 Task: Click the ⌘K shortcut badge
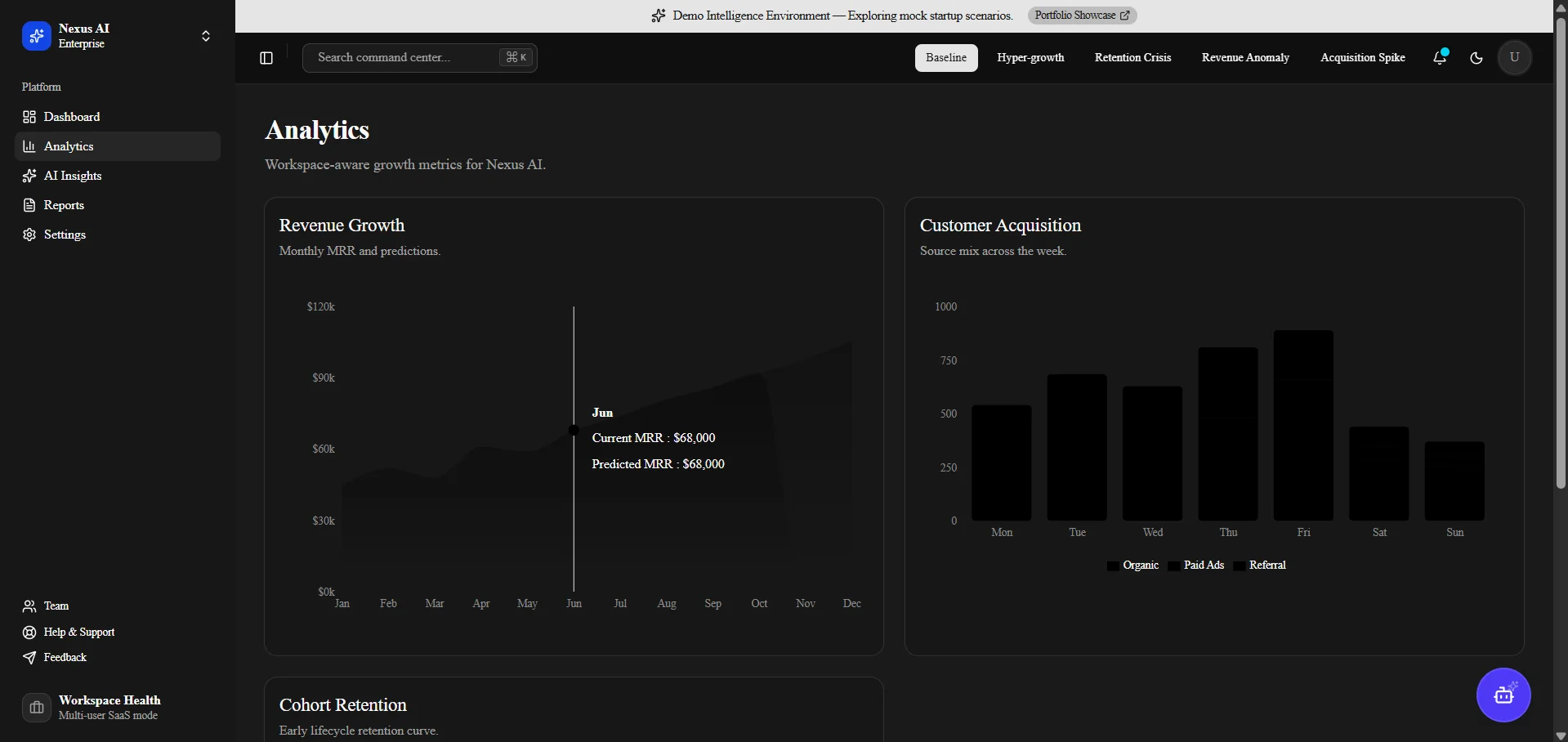[516, 57]
